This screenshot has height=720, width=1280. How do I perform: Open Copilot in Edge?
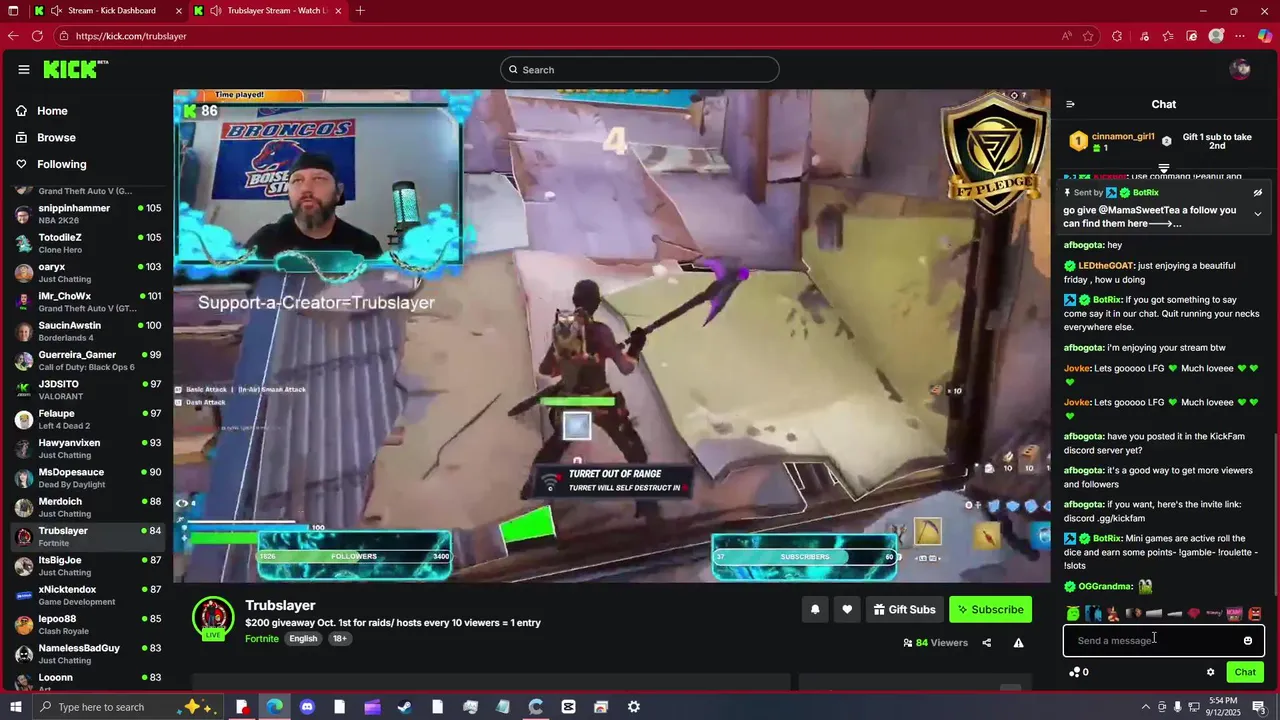click(x=1265, y=36)
